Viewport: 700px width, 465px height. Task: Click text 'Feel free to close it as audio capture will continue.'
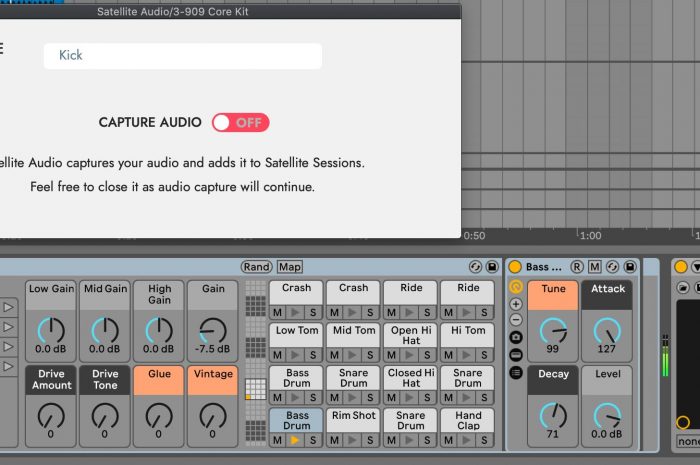[172, 187]
